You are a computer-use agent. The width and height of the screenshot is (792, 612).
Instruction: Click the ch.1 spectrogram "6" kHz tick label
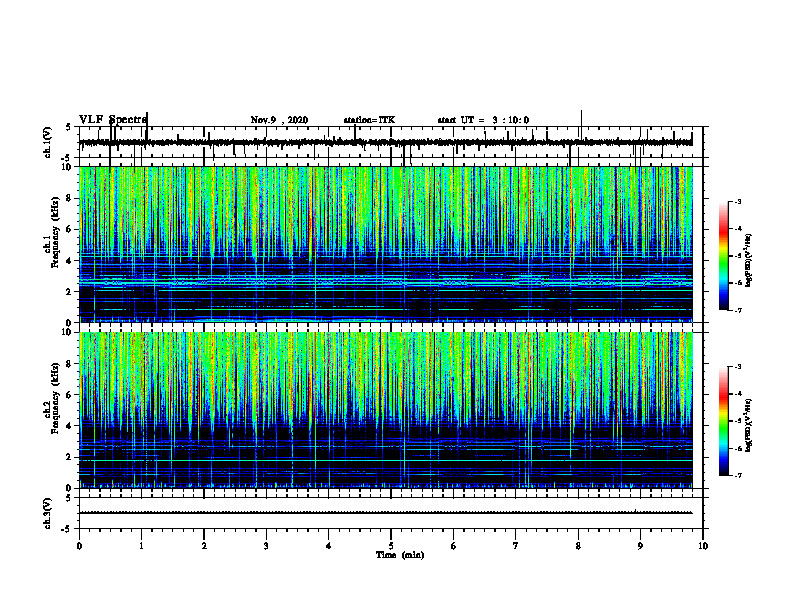[70, 229]
